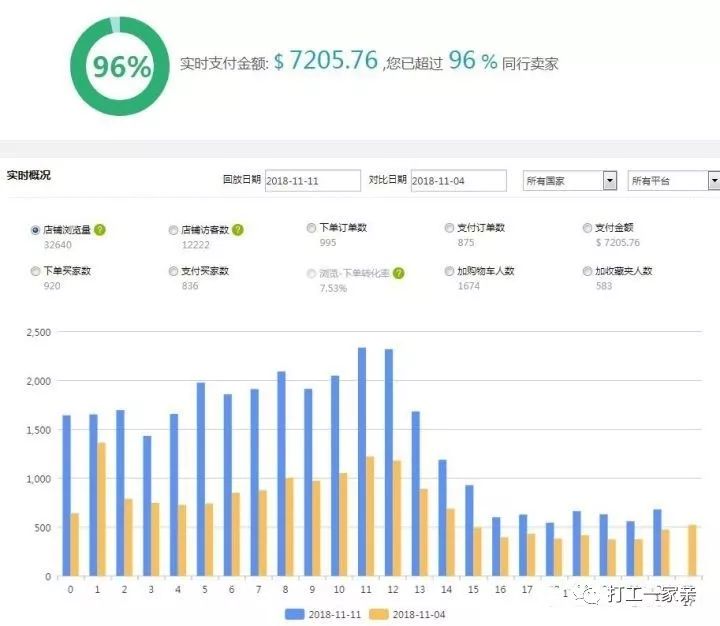
Task: Select the 支付金额 radio option
Action: [x=587, y=228]
